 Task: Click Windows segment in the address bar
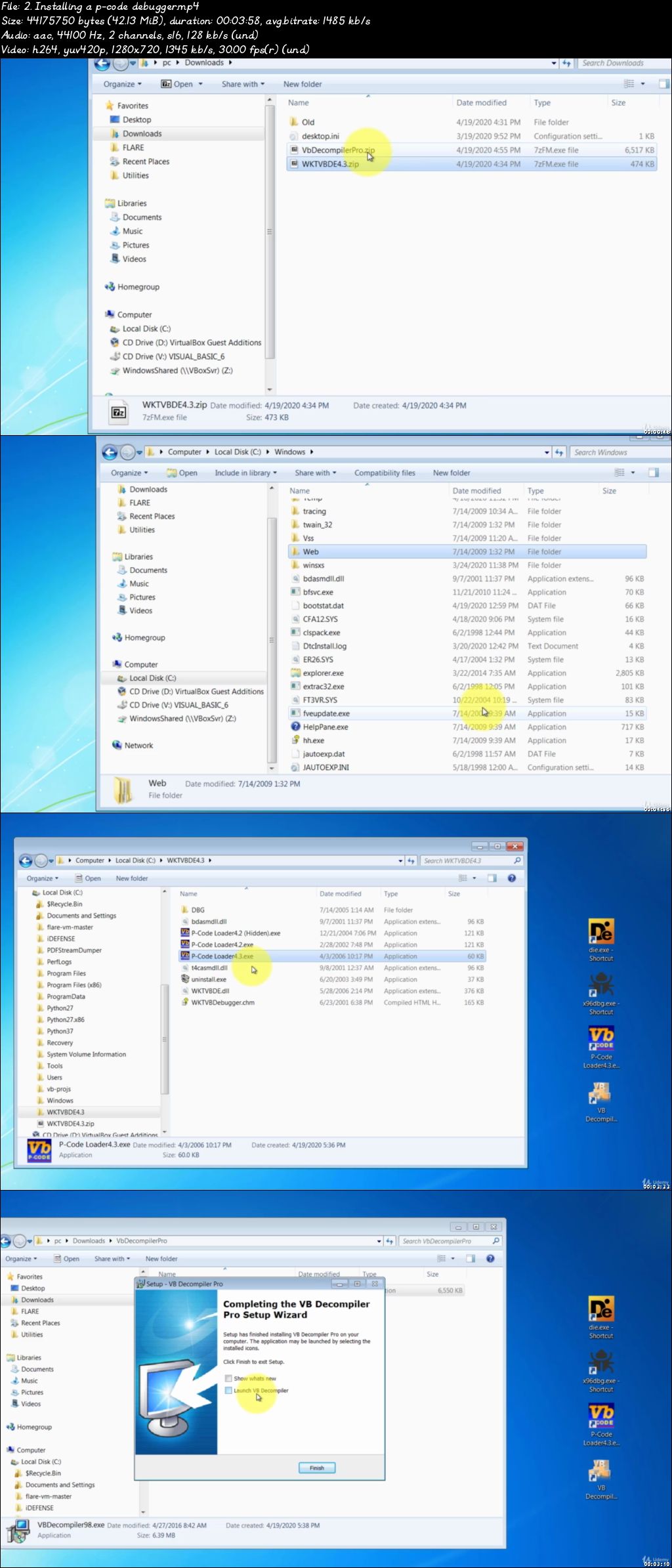(289, 452)
